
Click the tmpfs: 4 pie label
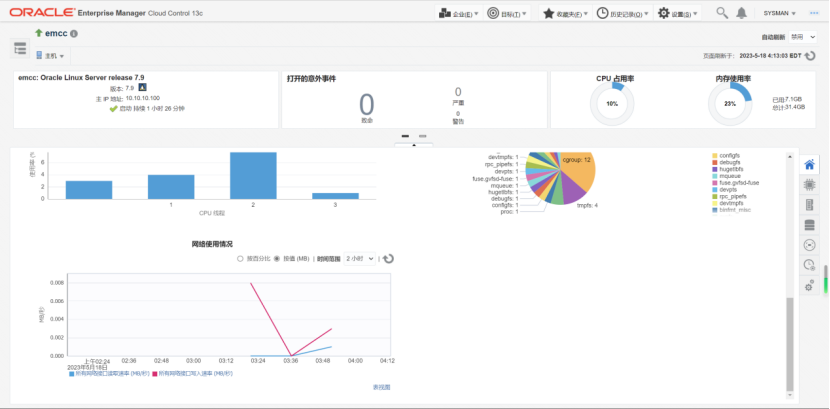click(588, 205)
